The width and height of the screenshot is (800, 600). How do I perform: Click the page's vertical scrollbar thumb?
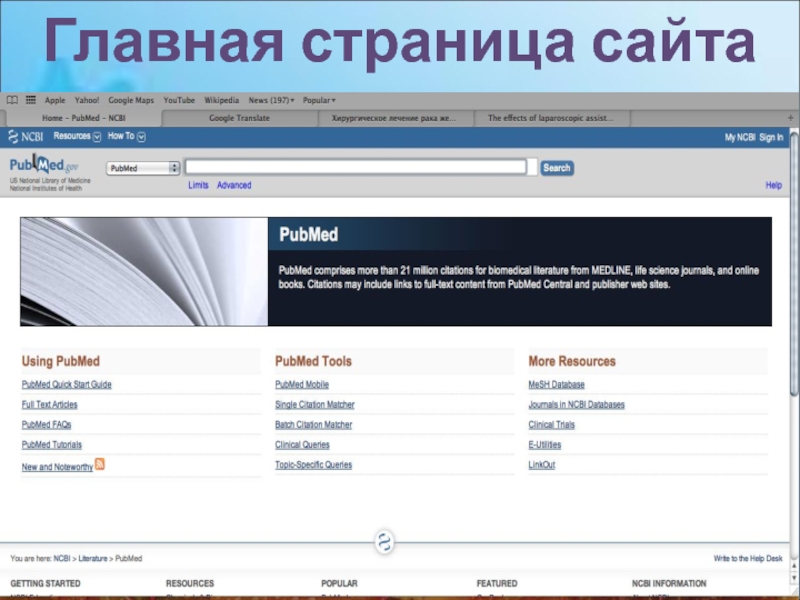[794, 265]
